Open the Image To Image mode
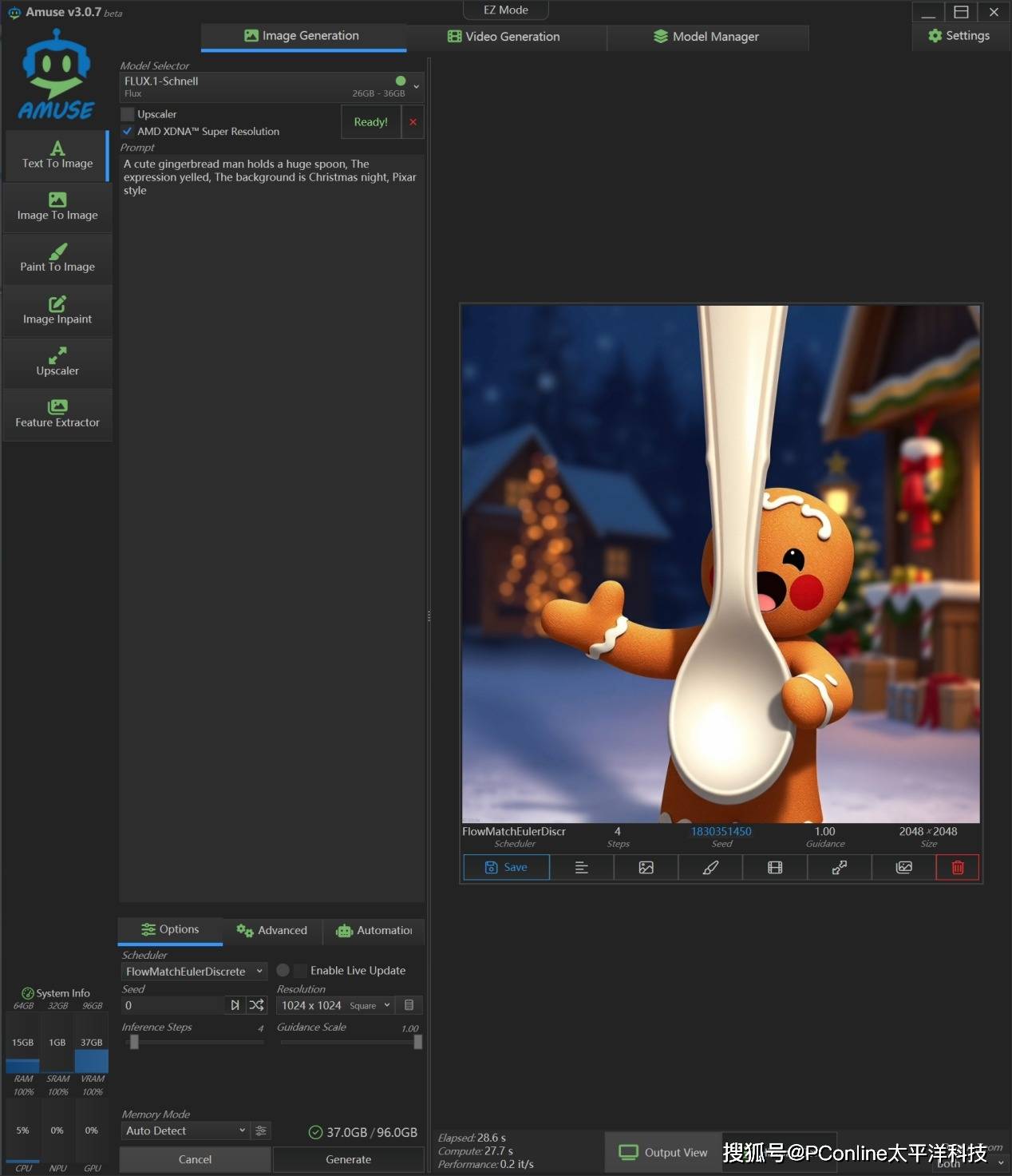This screenshot has height=1176, width=1012. [57, 206]
